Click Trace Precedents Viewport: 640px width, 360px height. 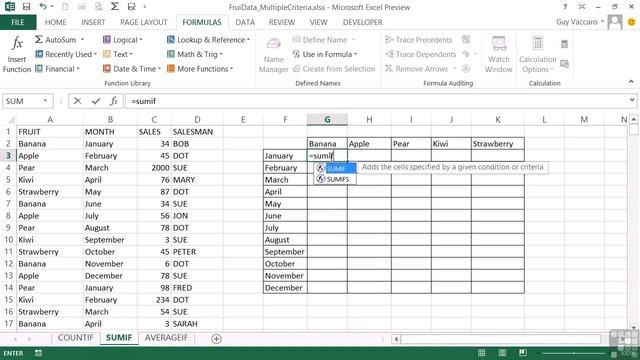click(419, 40)
